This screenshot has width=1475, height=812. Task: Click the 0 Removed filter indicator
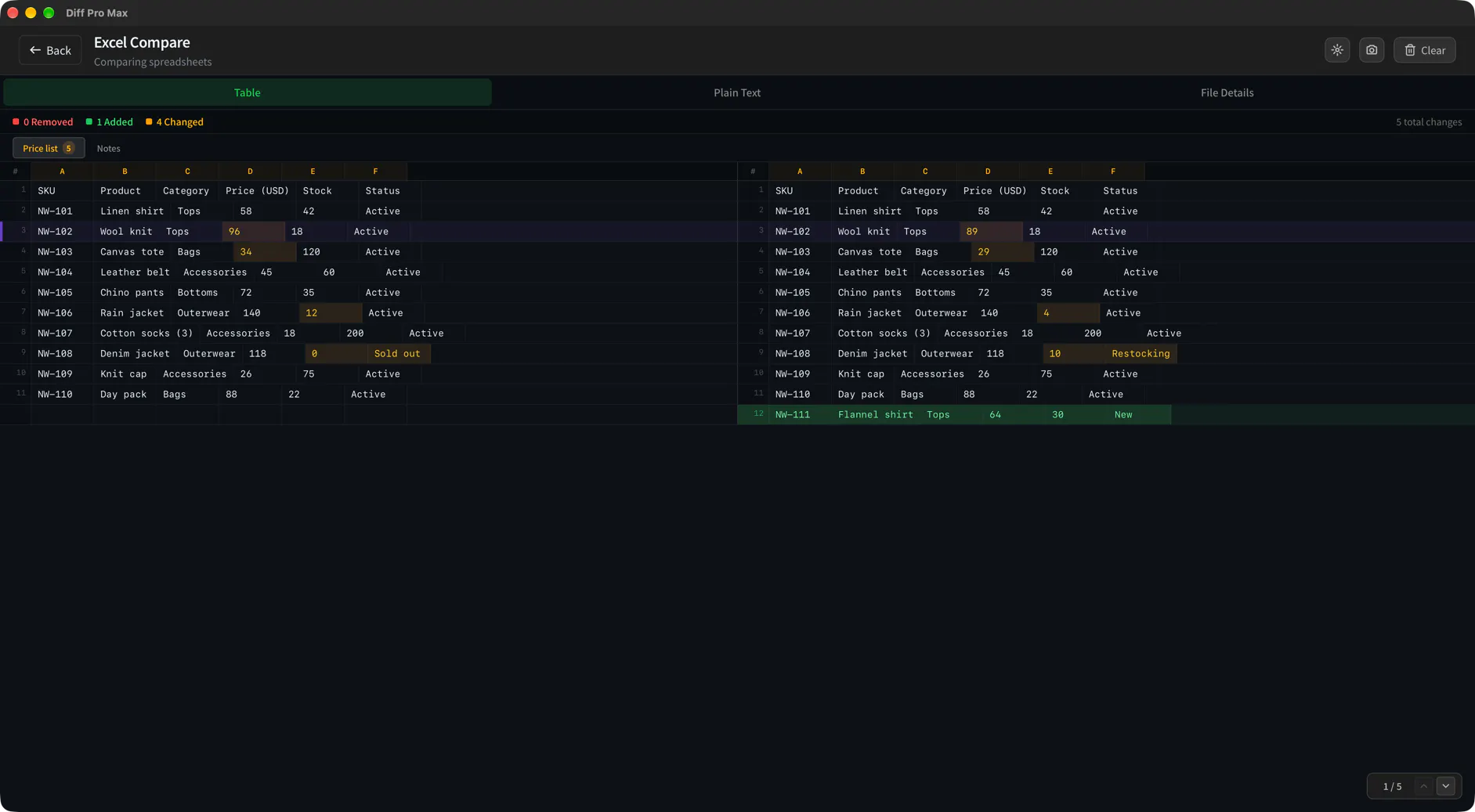(x=43, y=122)
